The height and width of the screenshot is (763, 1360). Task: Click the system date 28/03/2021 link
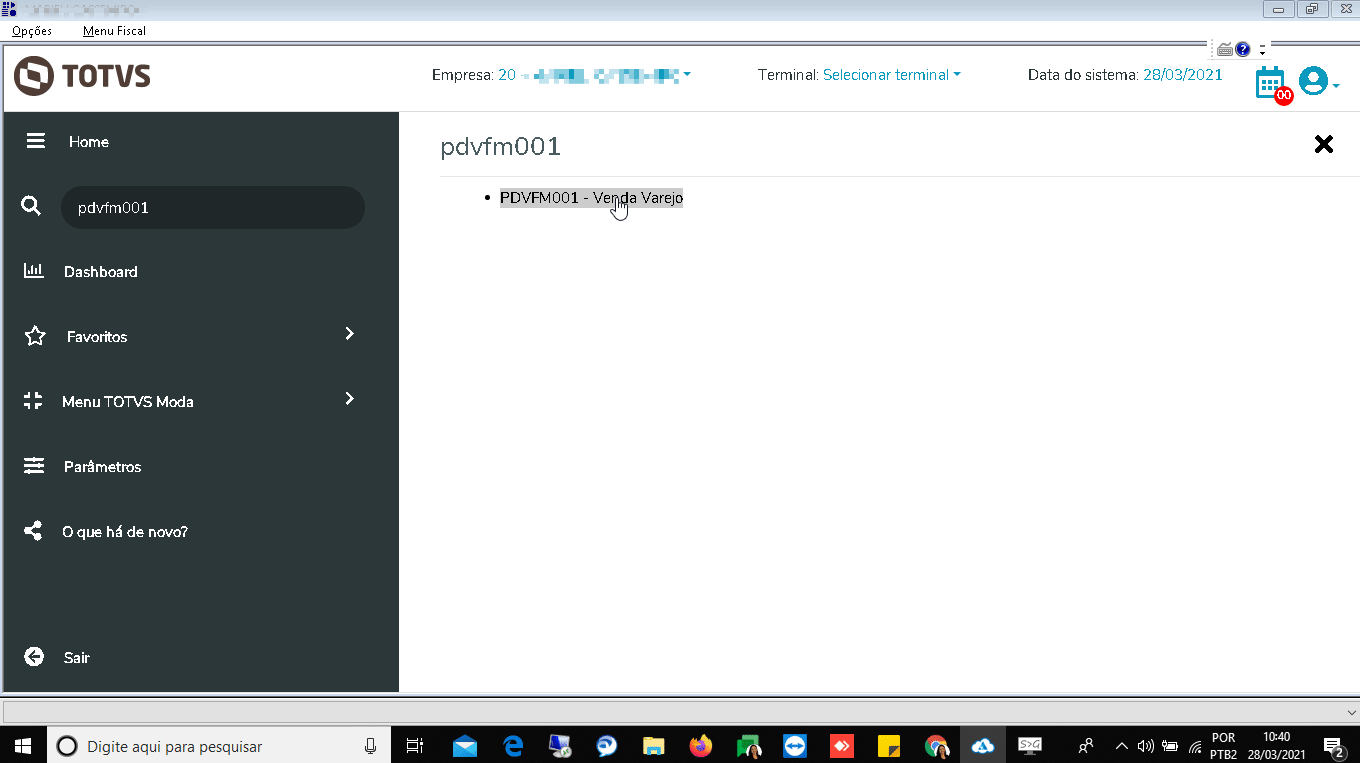point(1182,75)
